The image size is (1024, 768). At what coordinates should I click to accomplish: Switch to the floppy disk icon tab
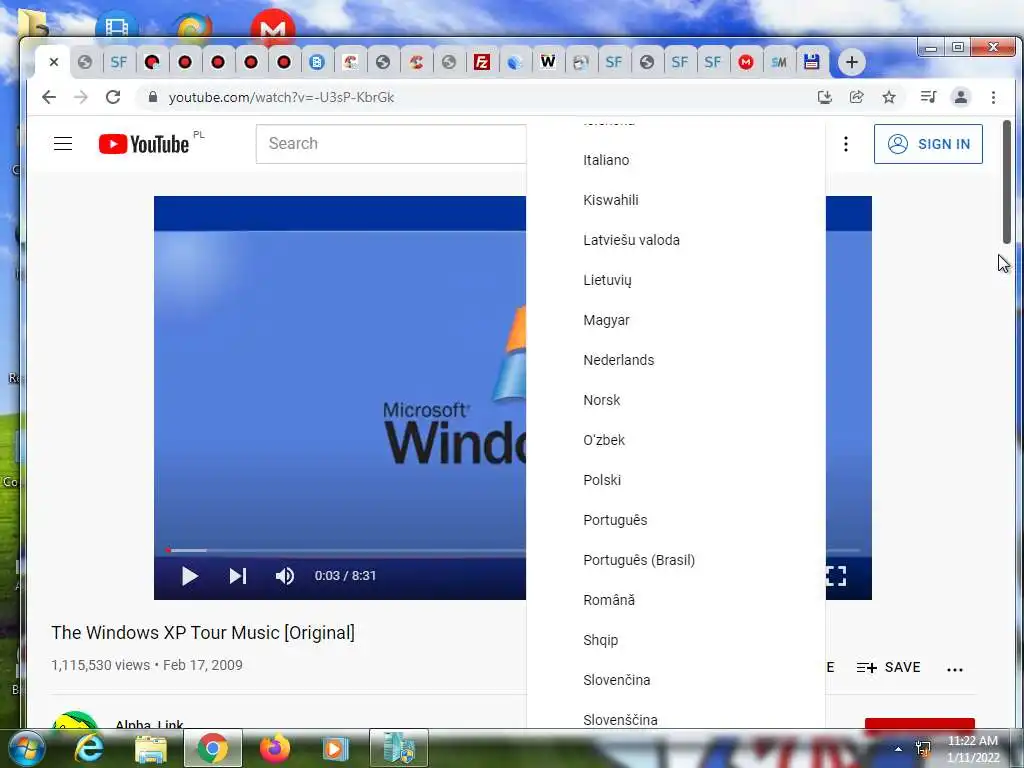812,62
